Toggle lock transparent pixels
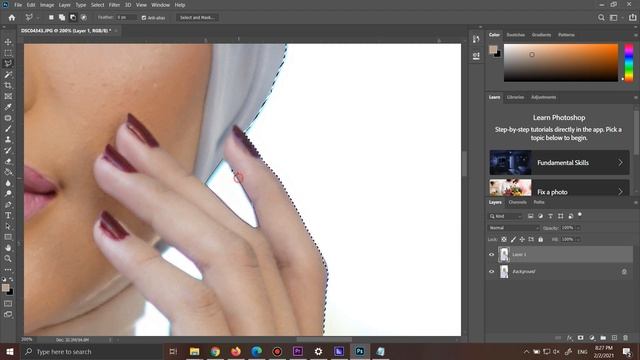This screenshot has height=360, width=640. click(504, 240)
